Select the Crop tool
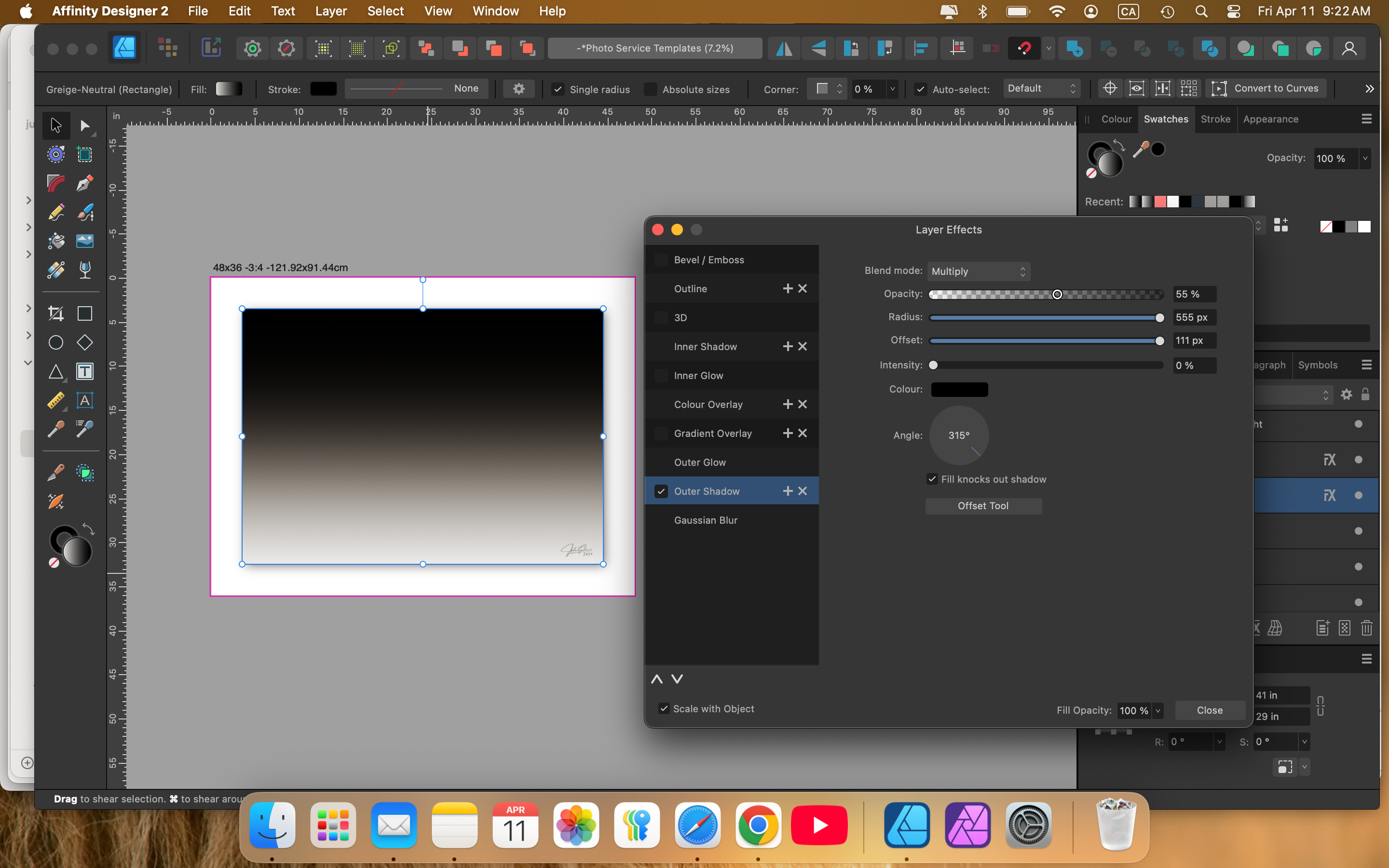This screenshot has width=1389, height=868. (x=55, y=313)
